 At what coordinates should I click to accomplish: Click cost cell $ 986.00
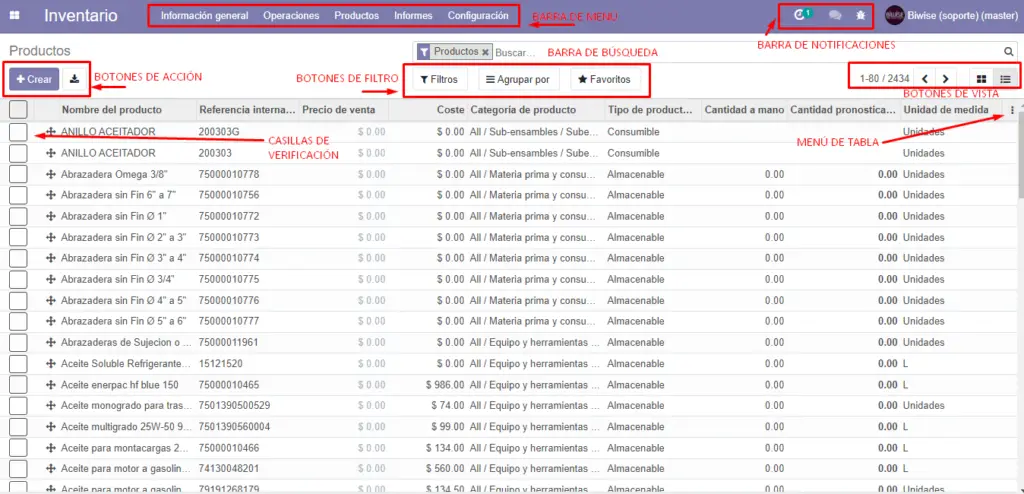tap(445, 385)
